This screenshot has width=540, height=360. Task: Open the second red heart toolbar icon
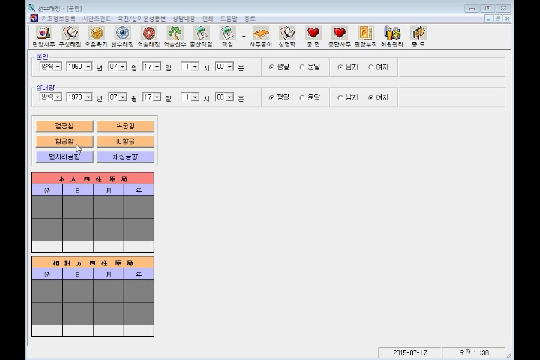coord(339,36)
